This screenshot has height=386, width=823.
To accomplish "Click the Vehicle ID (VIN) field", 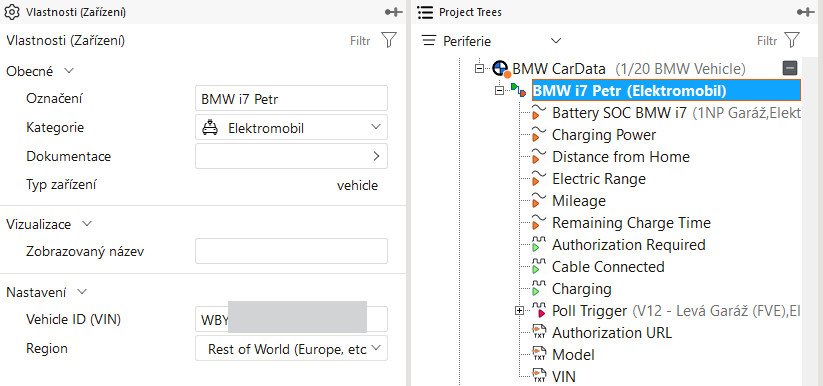I will point(291,319).
